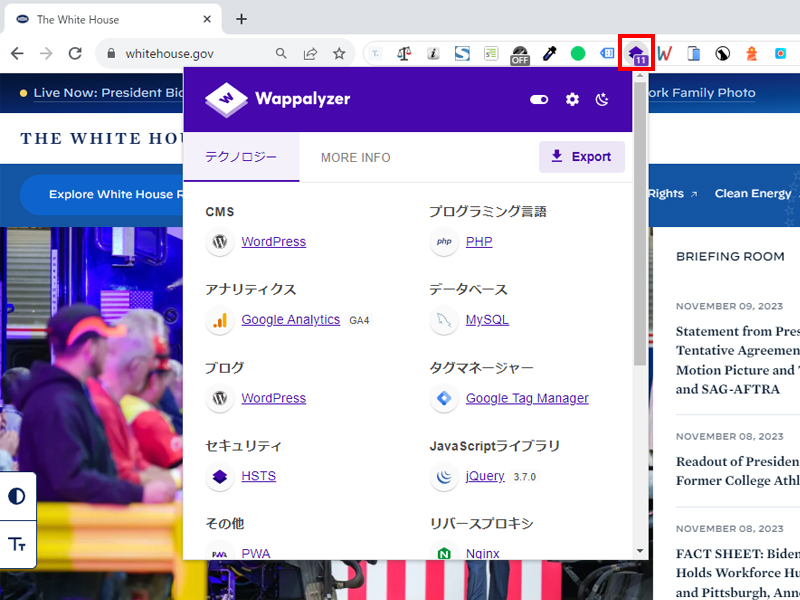The image size is (800, 600).
Task: Click the WordPress icon under CMS
Action: tap(220, 241)
